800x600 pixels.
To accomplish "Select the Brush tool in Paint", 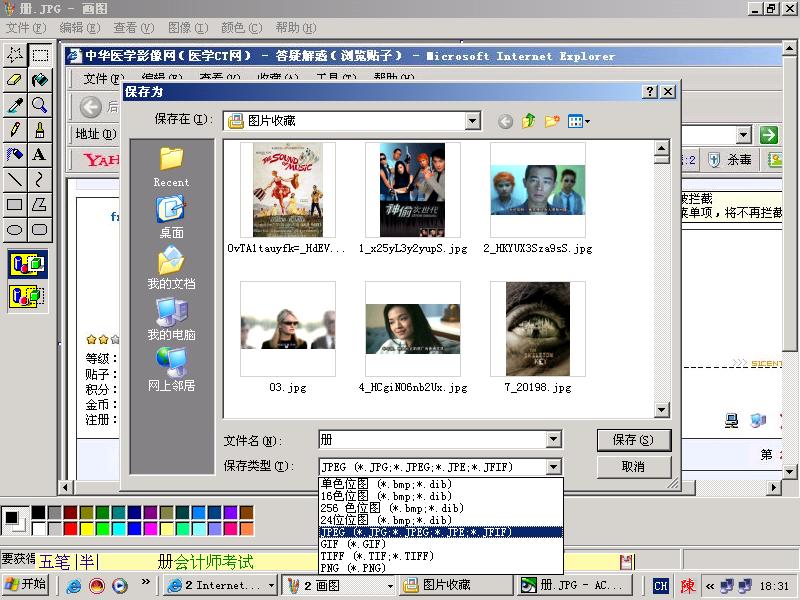I will click(x=40, y=130).
